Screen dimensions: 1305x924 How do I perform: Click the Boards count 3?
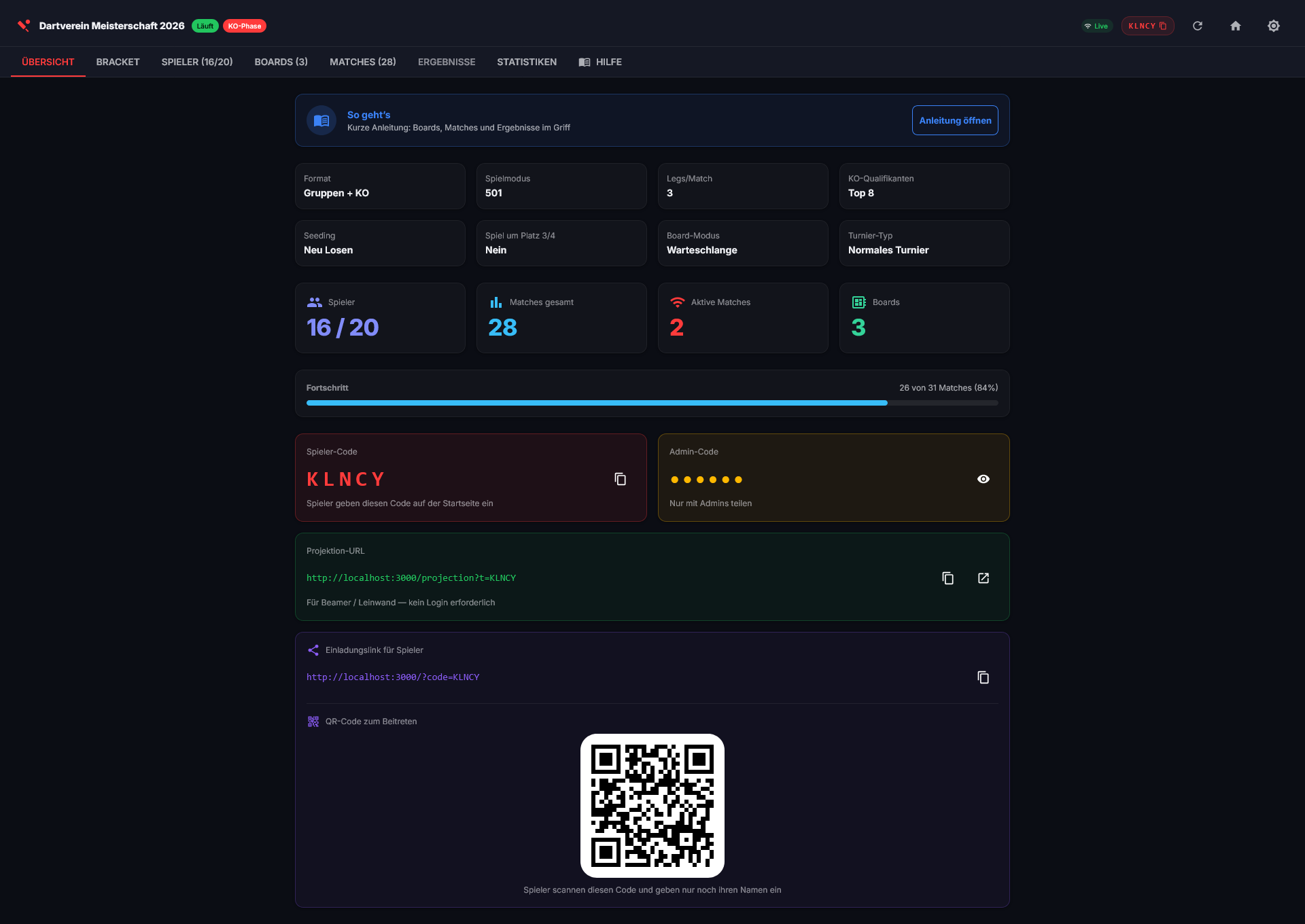858,327
